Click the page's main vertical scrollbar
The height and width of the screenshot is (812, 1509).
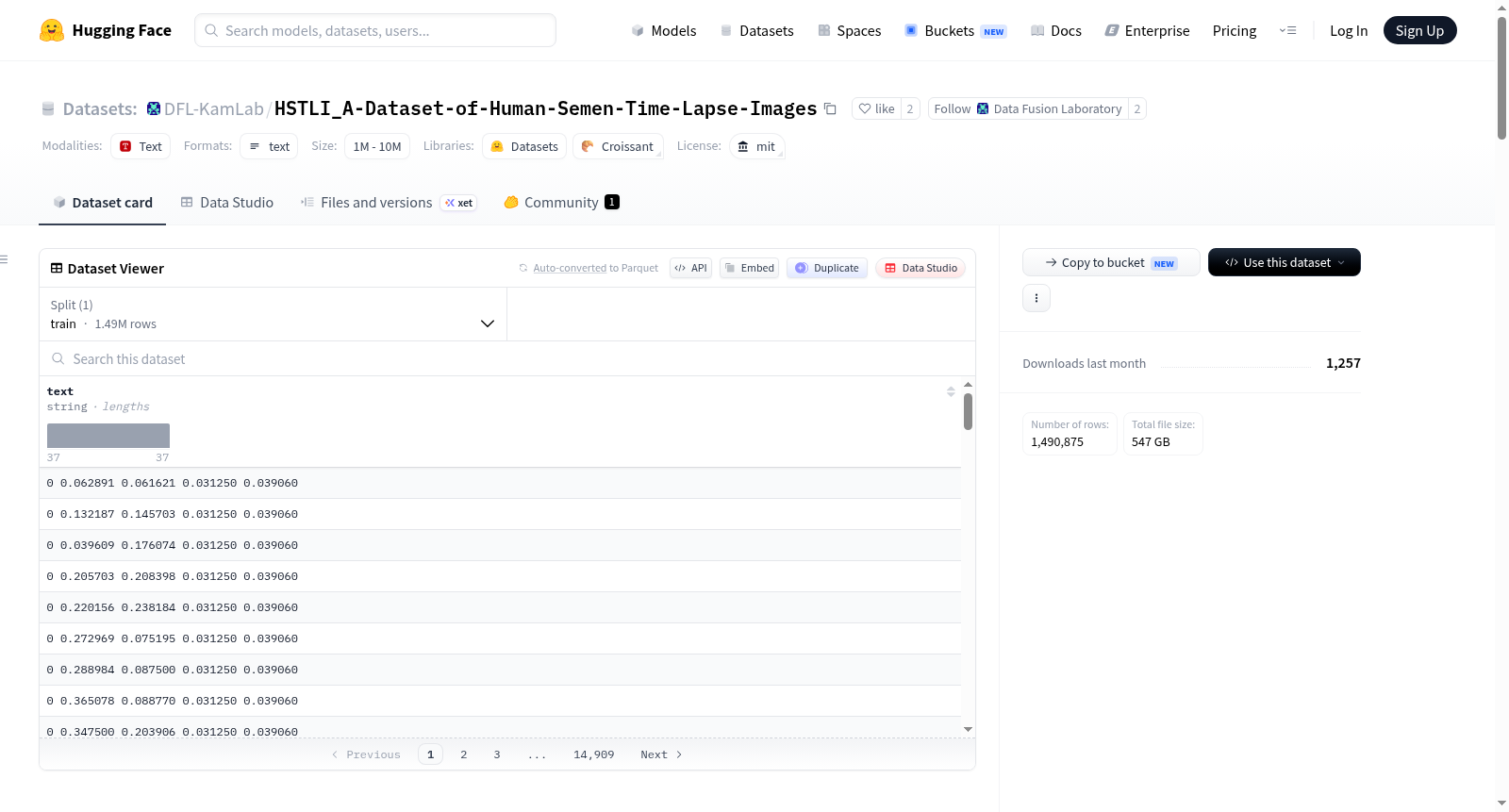(x=1501, y=78)
